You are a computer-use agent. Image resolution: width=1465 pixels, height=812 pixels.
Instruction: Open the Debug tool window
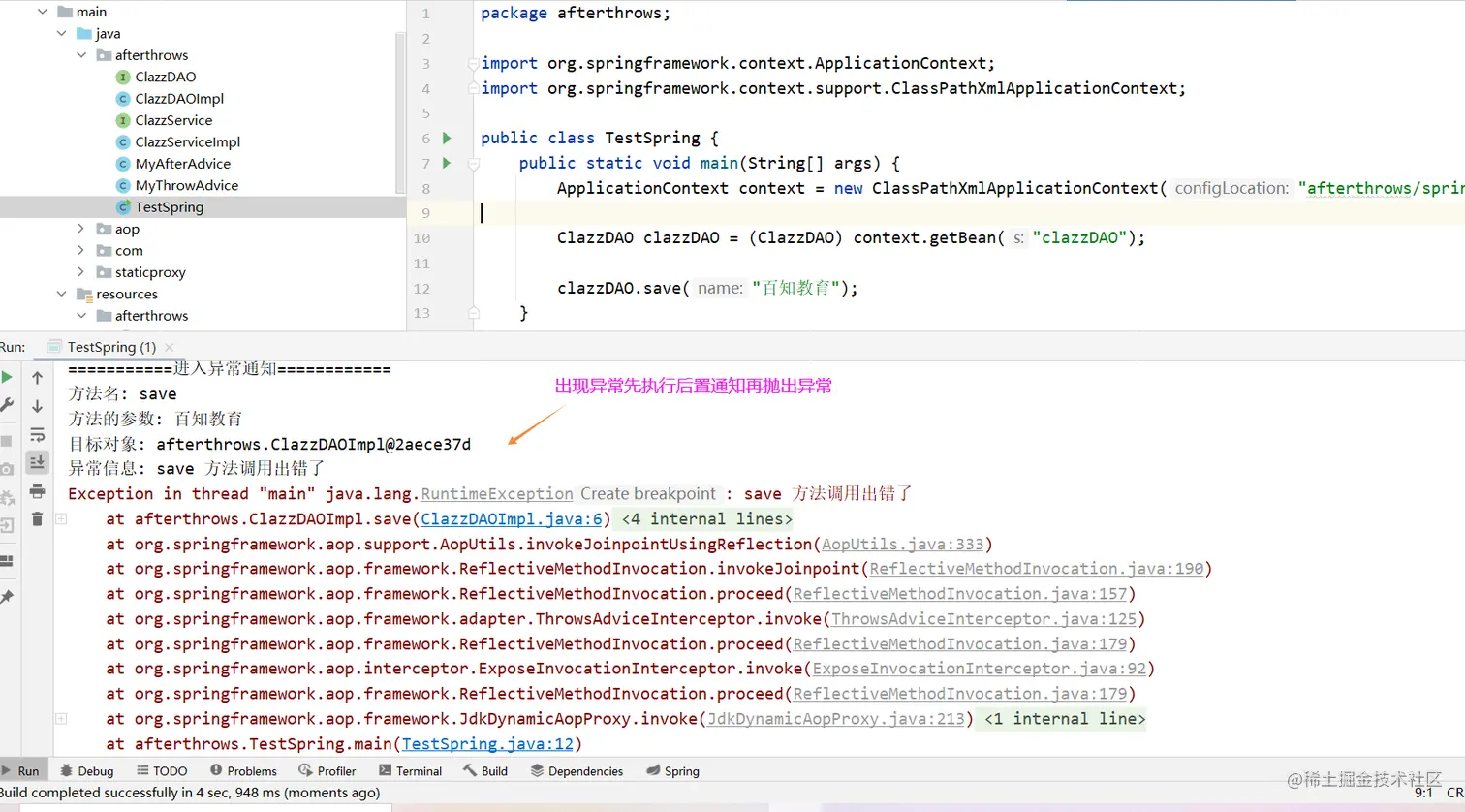(86, 771)
